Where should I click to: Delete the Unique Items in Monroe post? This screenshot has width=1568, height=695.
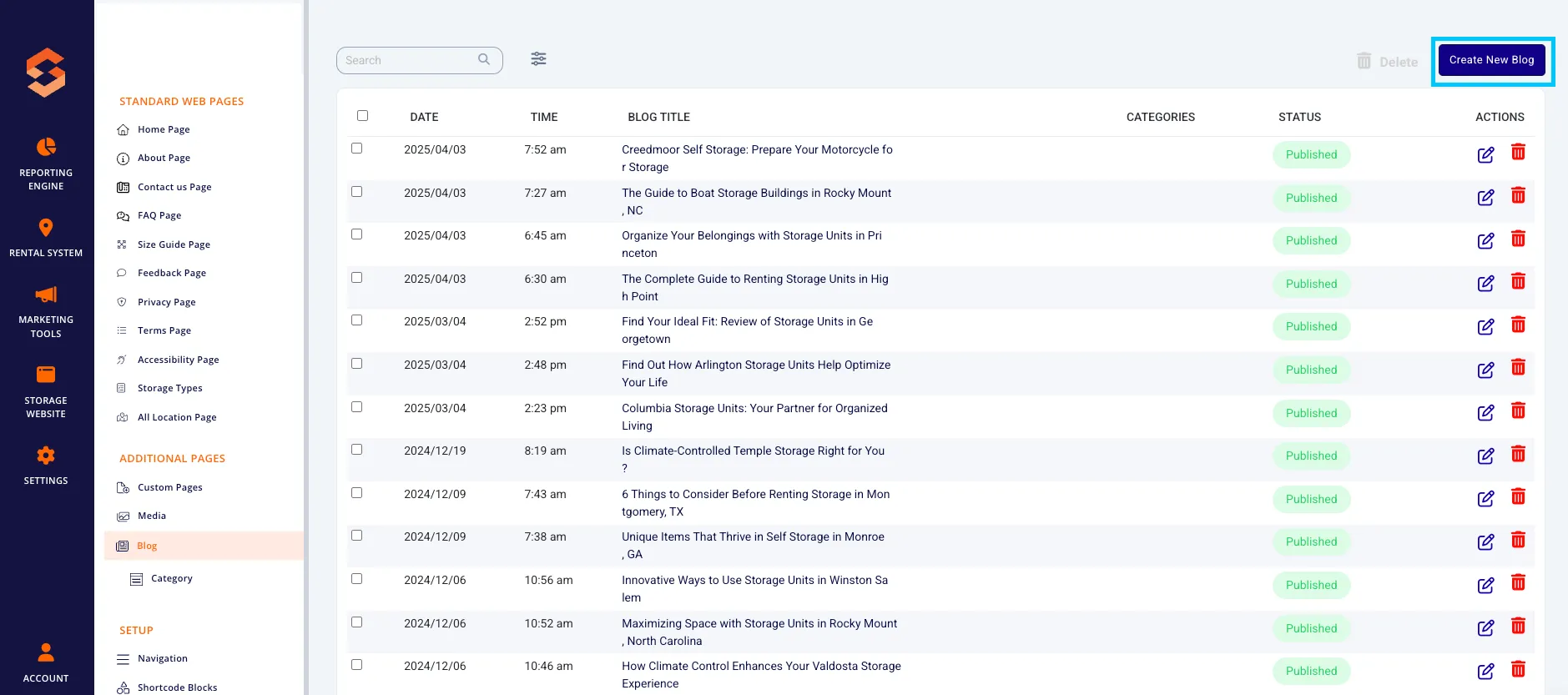coord(1518,540)
